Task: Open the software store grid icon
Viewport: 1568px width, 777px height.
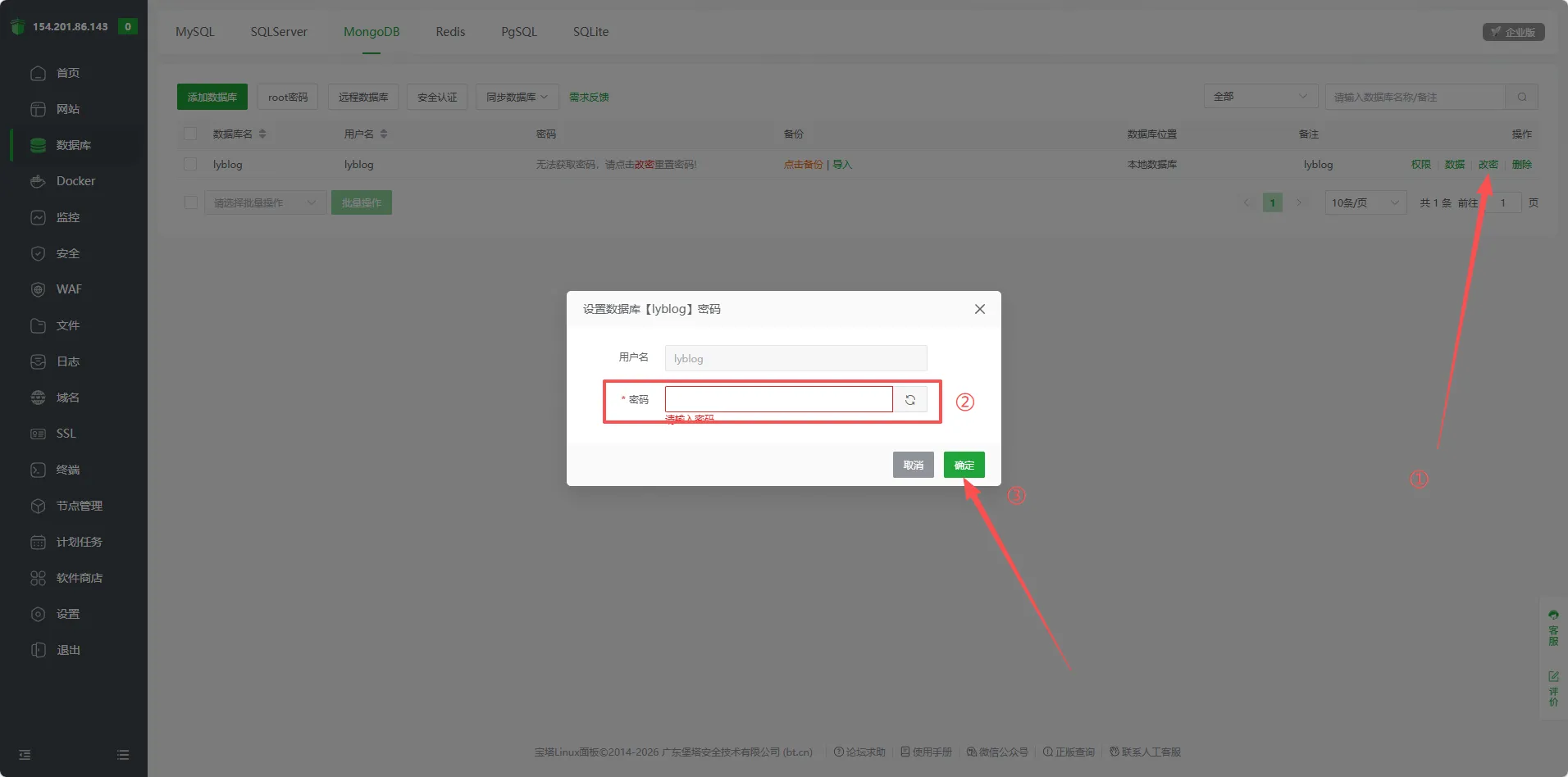Action: [38, 578]
